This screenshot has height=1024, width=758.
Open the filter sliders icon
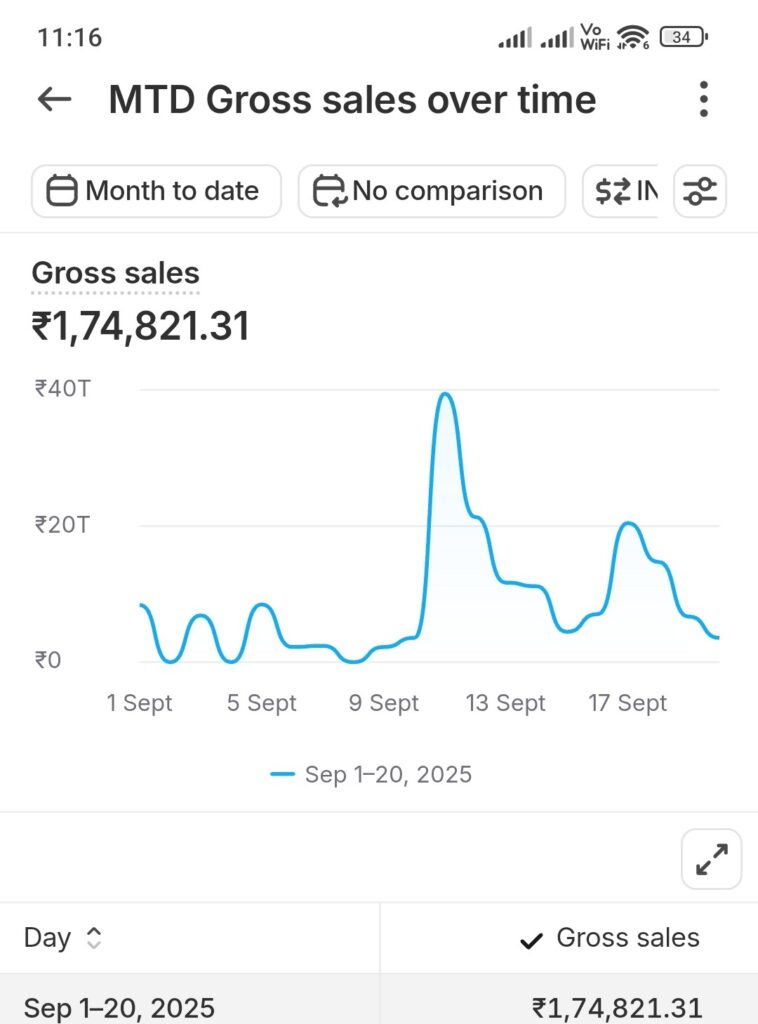[x=700, y=191]
